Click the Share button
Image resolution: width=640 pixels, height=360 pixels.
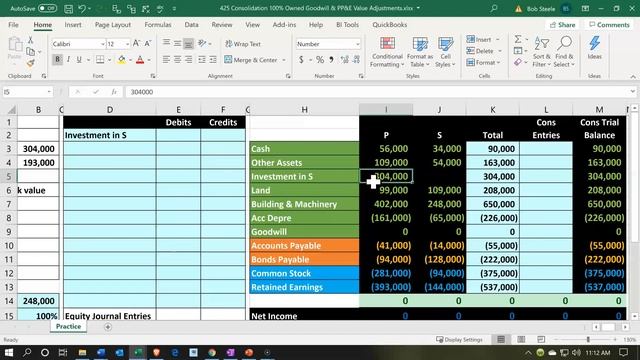pyautogui.click(x=562, y=25)
